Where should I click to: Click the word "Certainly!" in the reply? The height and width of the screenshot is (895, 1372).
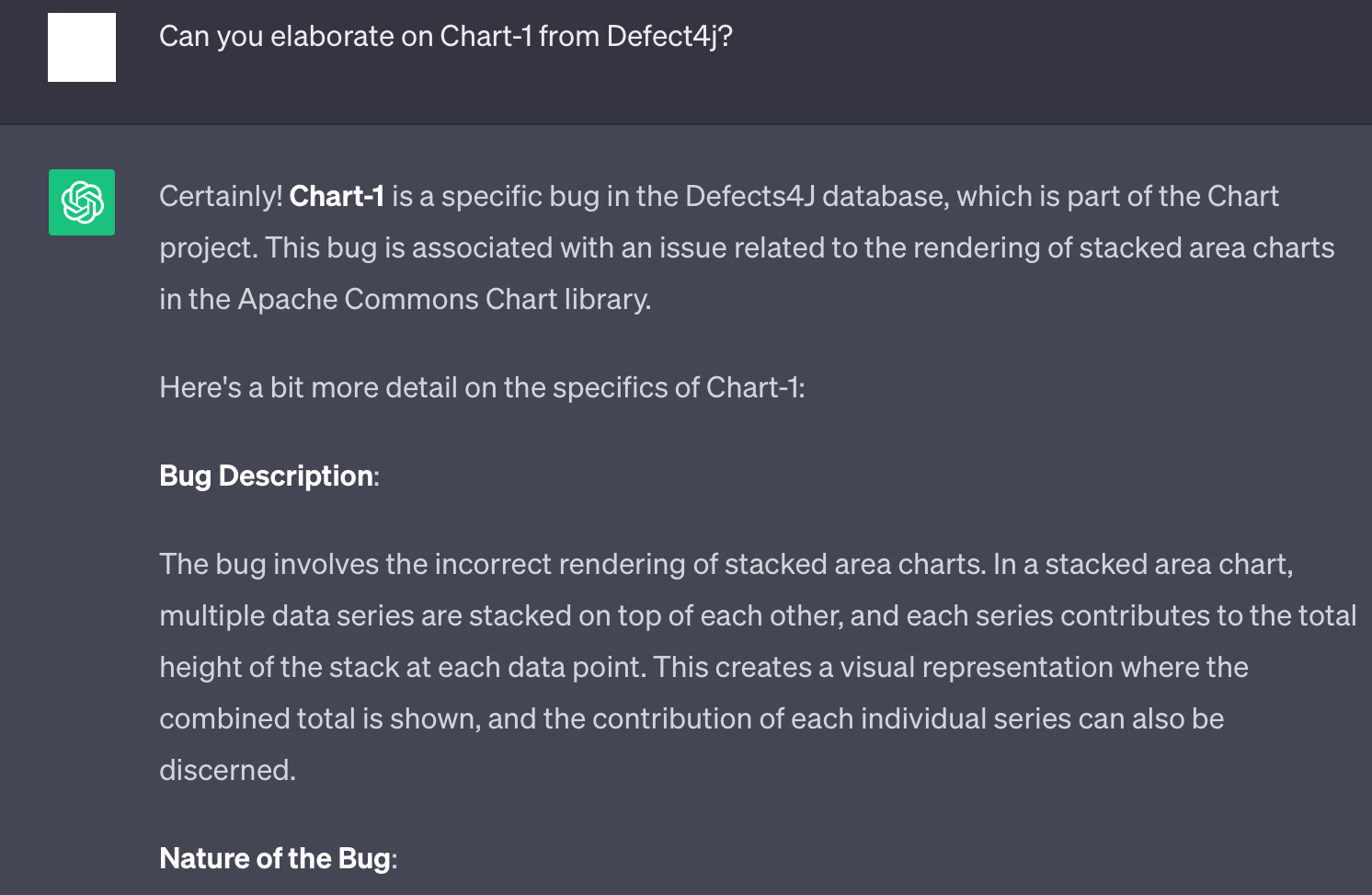221,196
